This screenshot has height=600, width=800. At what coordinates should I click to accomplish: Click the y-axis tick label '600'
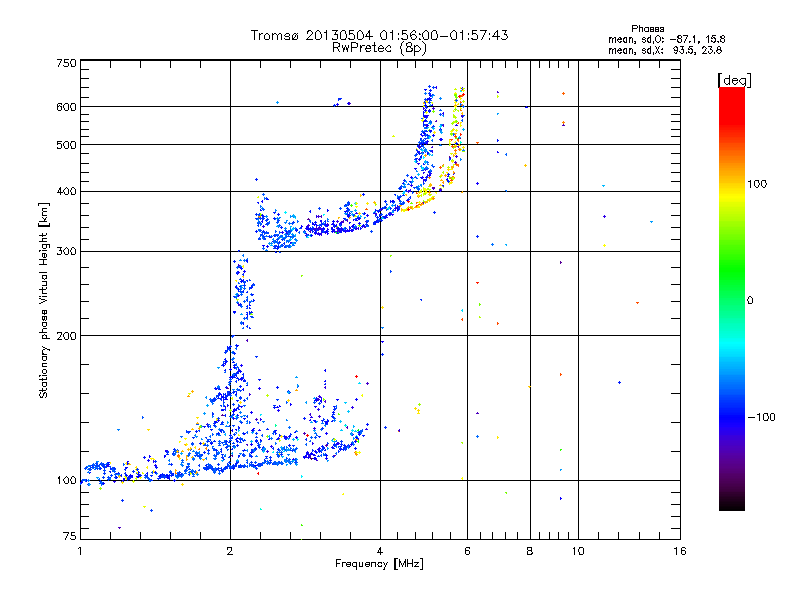pyautogui.click(x=66, y=107)
